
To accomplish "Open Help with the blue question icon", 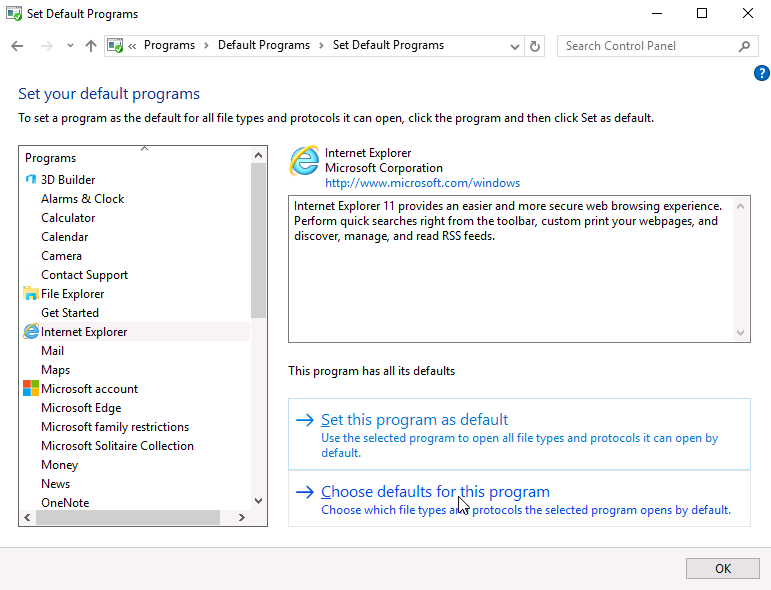I will click(762, 73).
